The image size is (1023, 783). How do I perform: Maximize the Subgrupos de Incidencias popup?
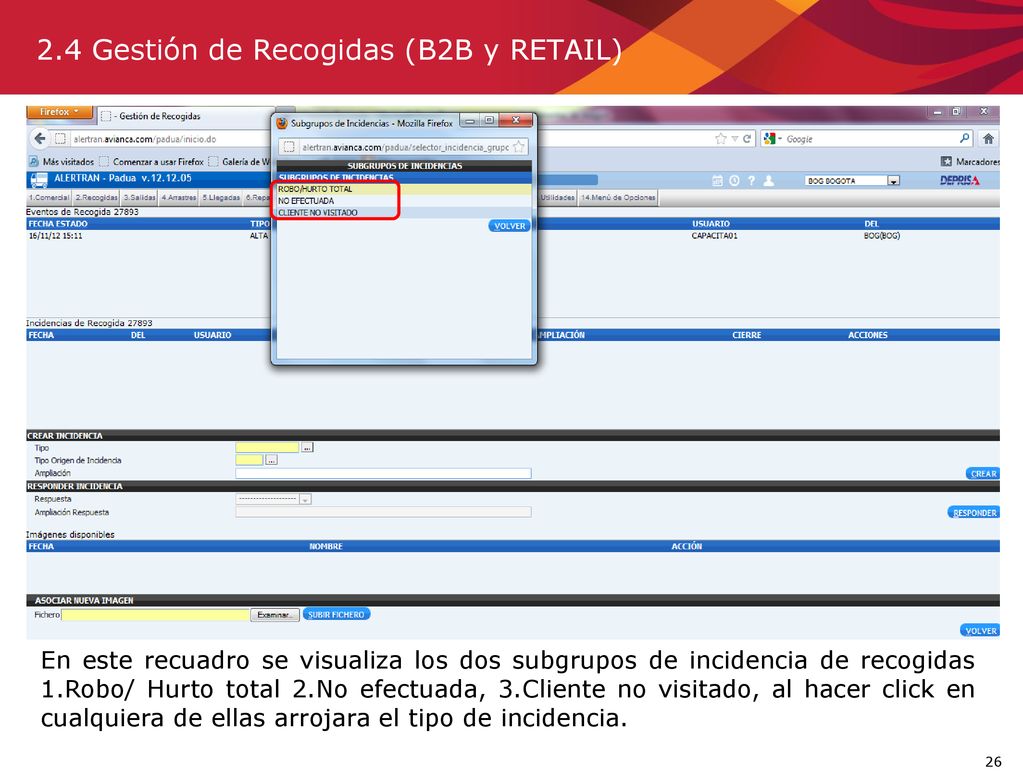(489, 120)
